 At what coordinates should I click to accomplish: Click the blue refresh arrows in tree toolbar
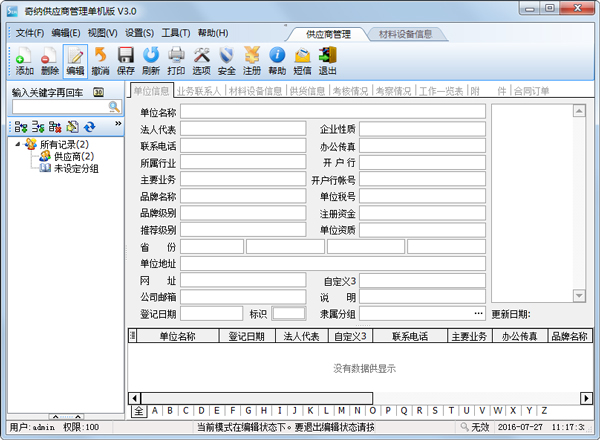90,127
